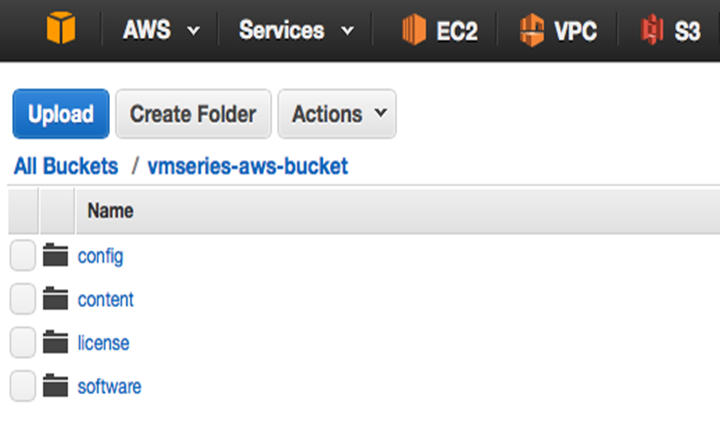Tick the license folder checkbox
Viewport: 720px width, 432px height.
point(23,343)
